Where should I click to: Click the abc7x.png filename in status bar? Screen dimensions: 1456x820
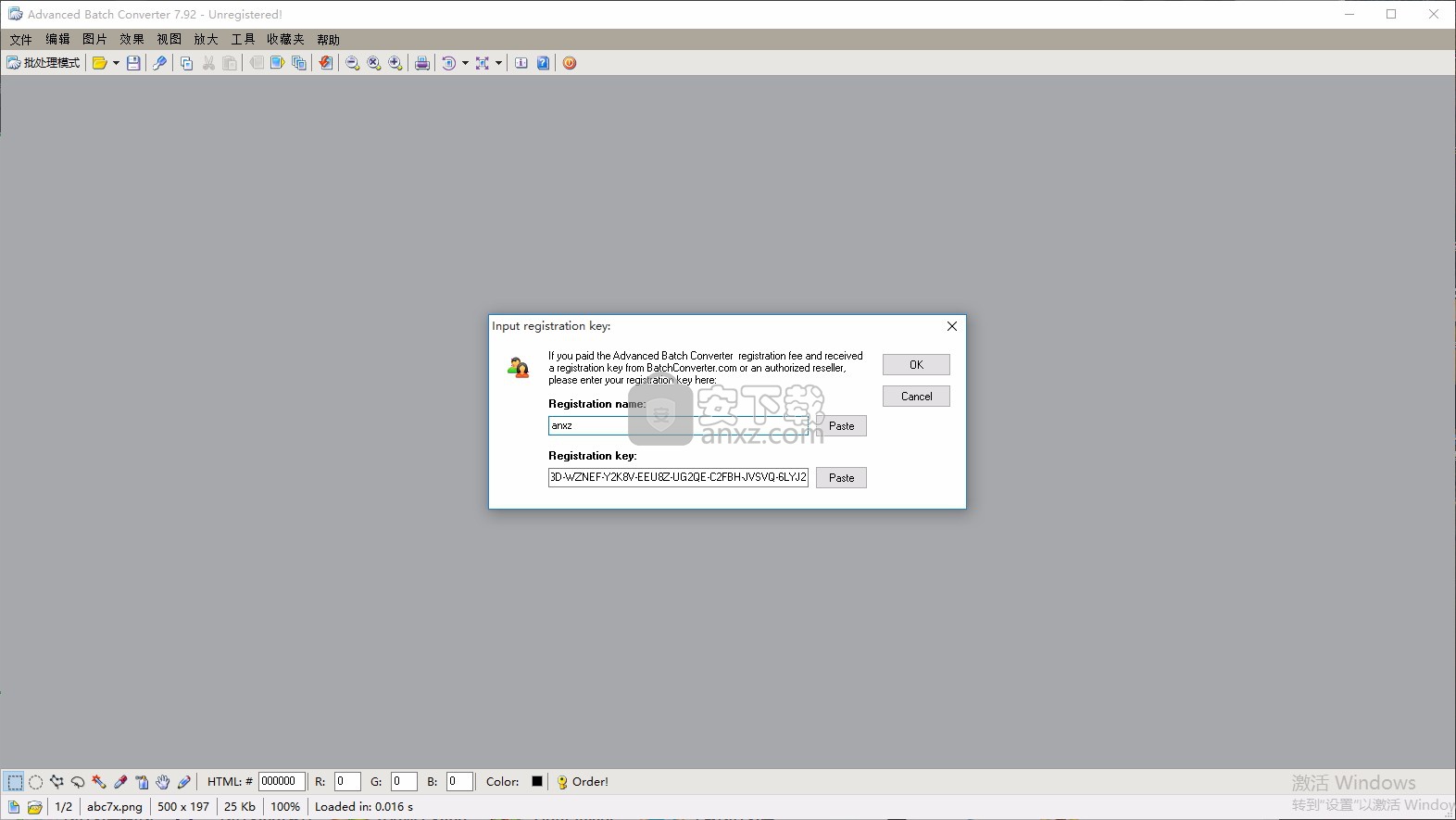[x=115, y=807]
